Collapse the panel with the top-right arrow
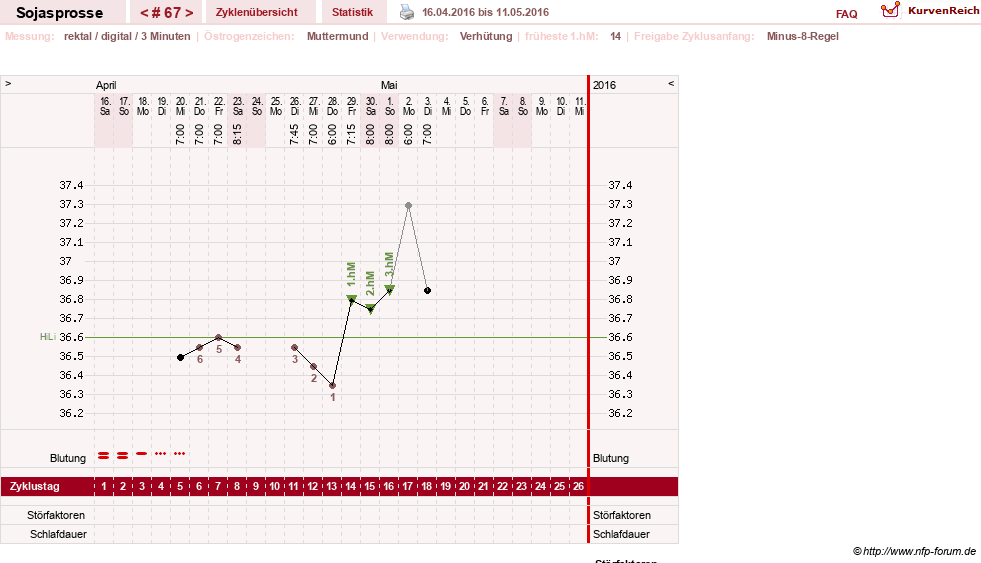 coord(671,83)
